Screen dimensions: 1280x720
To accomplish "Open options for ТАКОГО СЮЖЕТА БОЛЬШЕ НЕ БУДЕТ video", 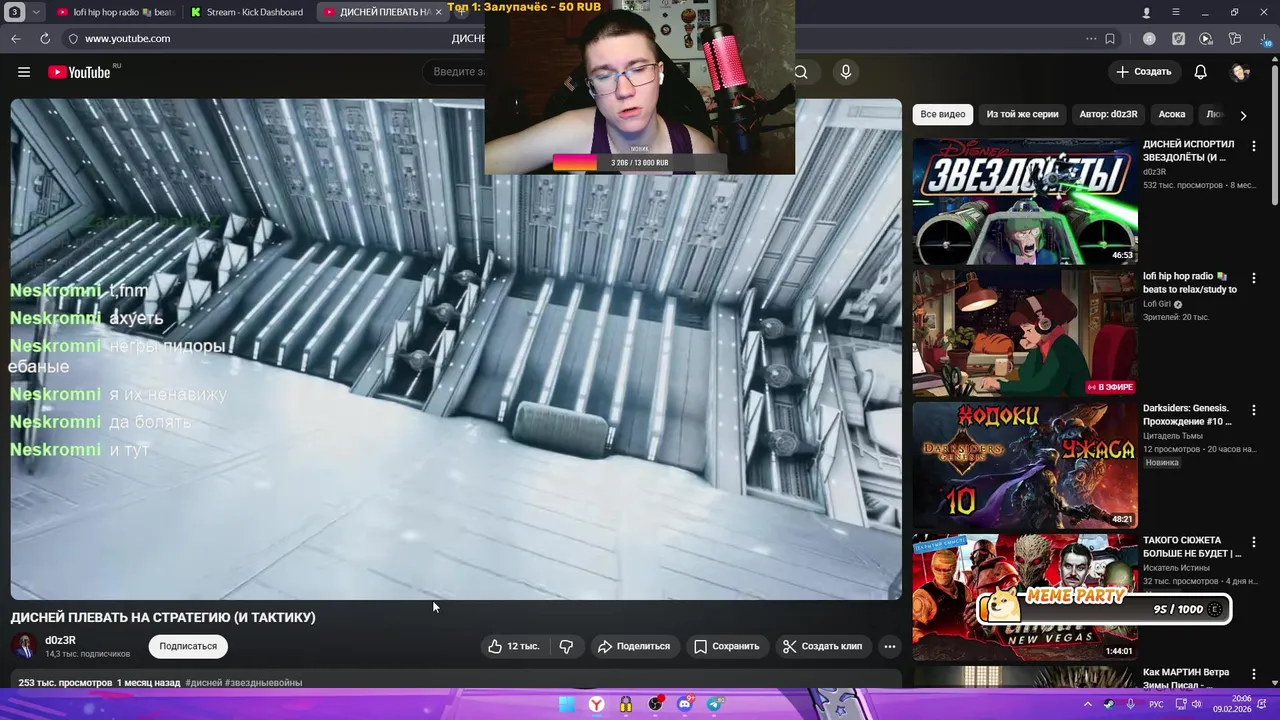I will pyautogui.click(x=1254, y=542).
